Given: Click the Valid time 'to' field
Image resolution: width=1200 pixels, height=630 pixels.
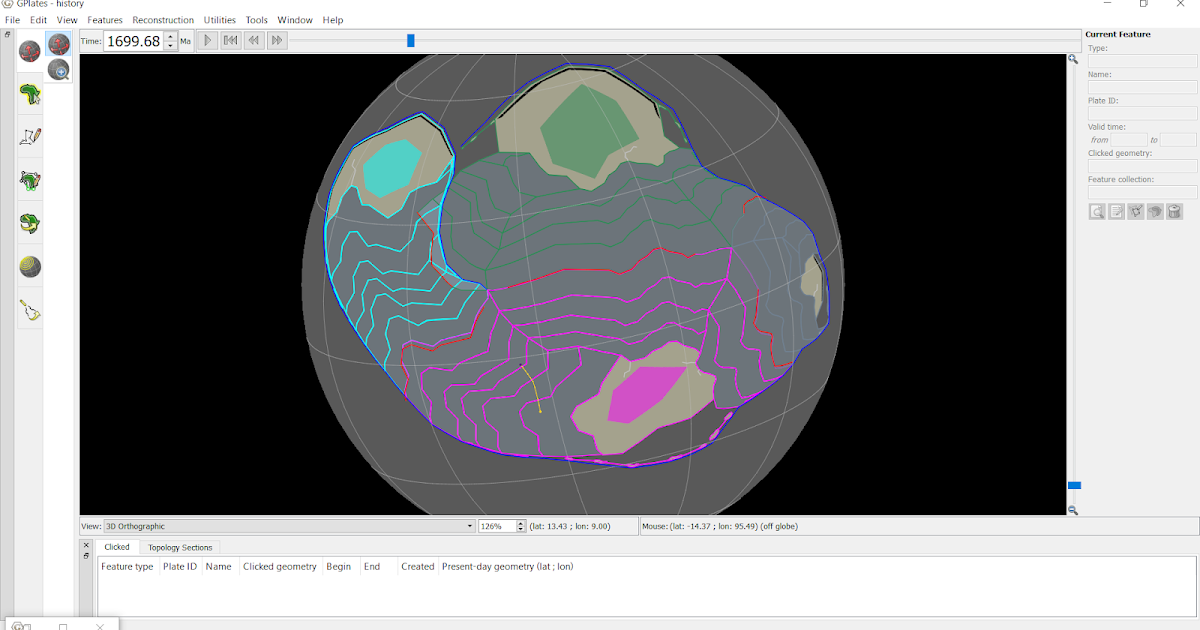Looking at the screenshot, I should point(1179,140).
